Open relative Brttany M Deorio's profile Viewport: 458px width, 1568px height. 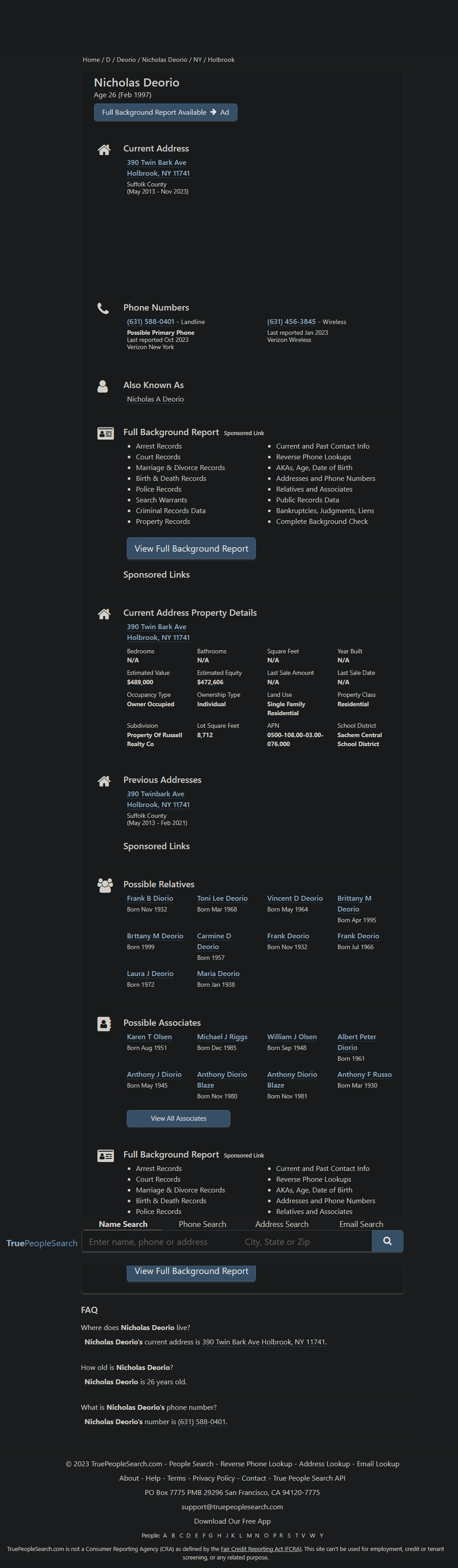point(155,936)
